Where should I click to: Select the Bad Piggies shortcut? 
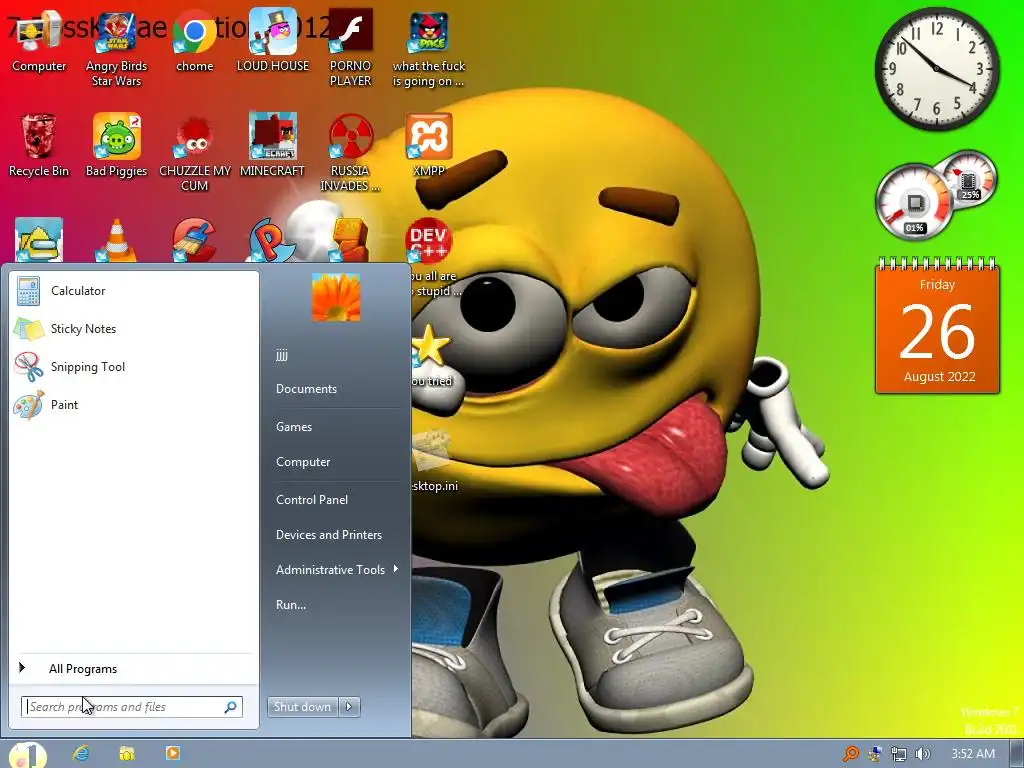pos(116,145)
